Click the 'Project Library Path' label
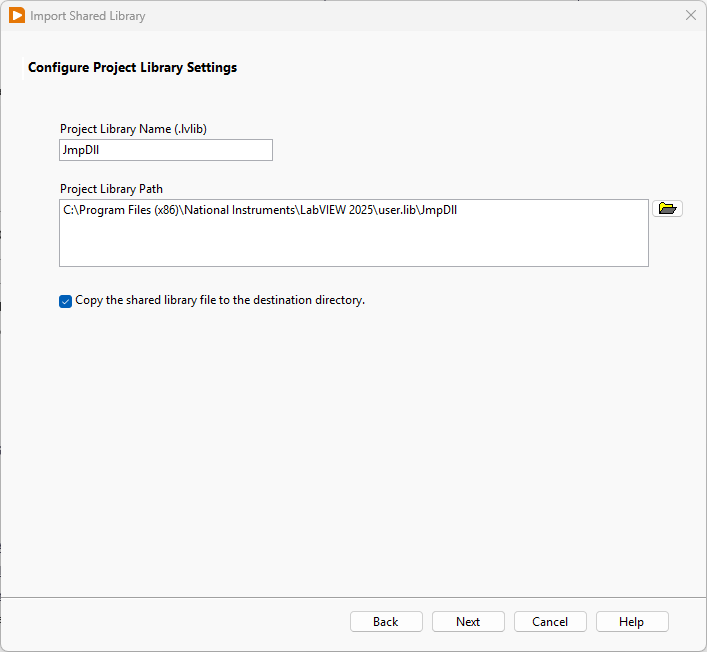This screenshot has width=707, height=652. [111, 189]
